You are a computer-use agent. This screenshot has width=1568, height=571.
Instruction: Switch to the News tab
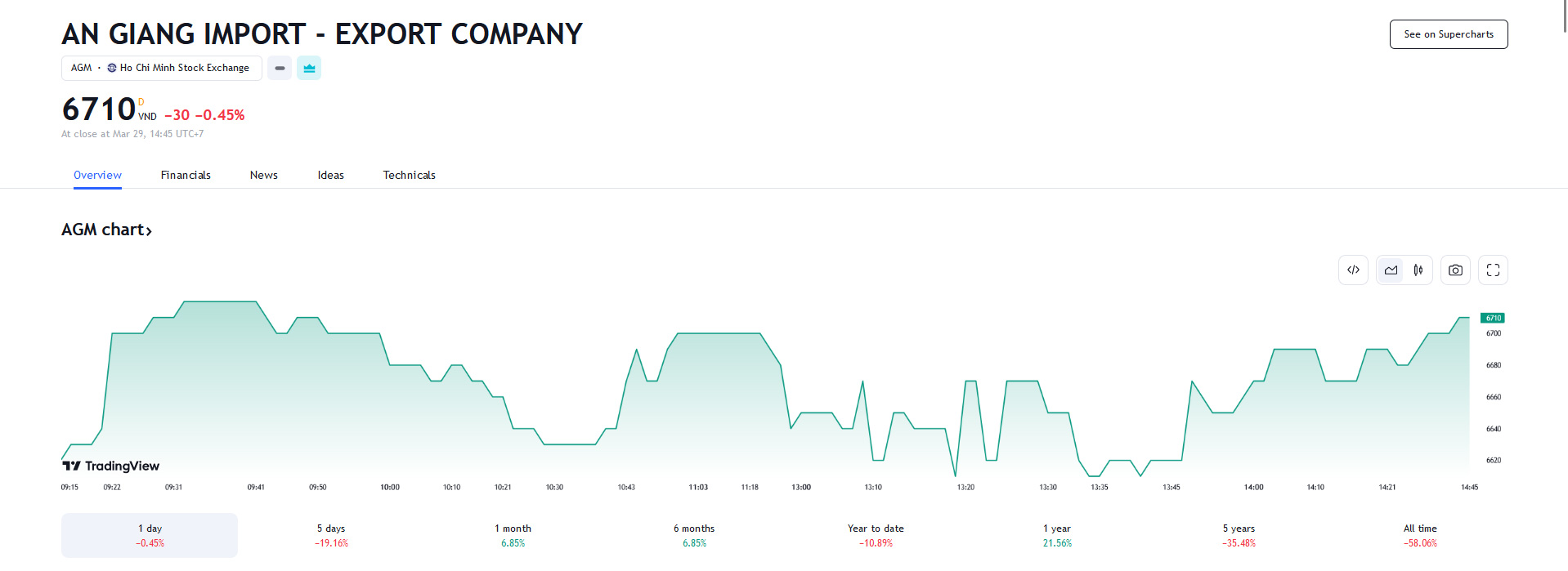tap(263, 176)
